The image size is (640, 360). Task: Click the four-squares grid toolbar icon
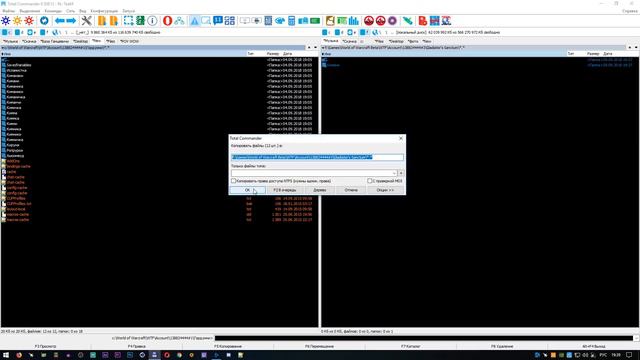pyautogui.click(x=230, y=20)
